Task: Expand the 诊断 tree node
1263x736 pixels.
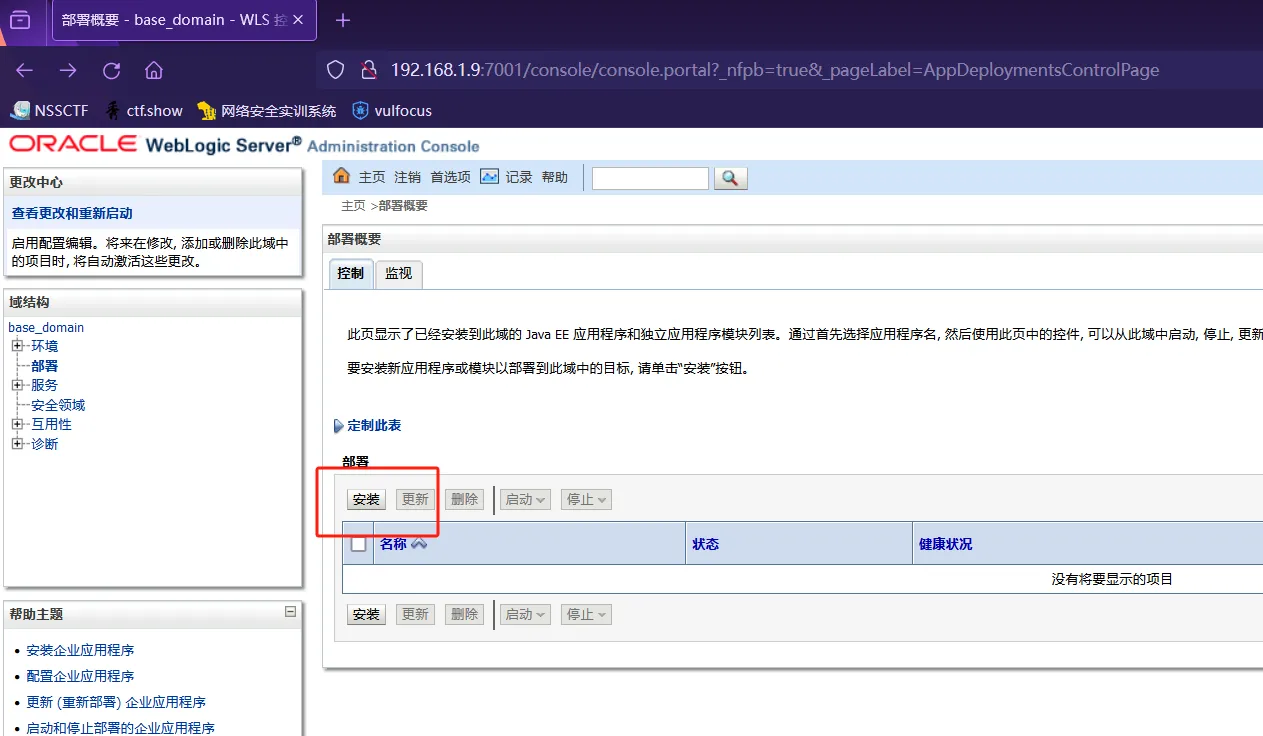Action: [17, 443]
